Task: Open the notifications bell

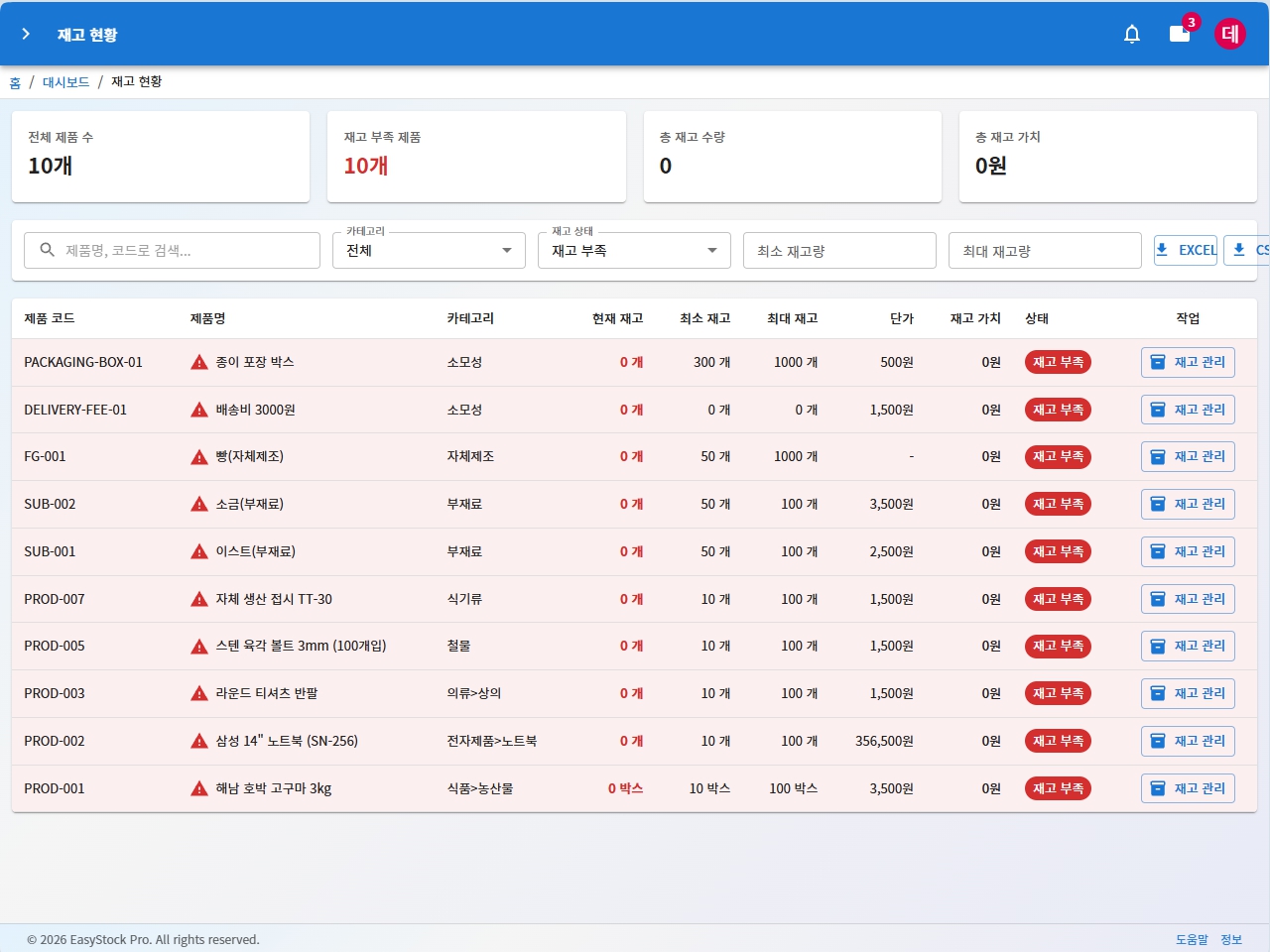Action: (1131, 34)
